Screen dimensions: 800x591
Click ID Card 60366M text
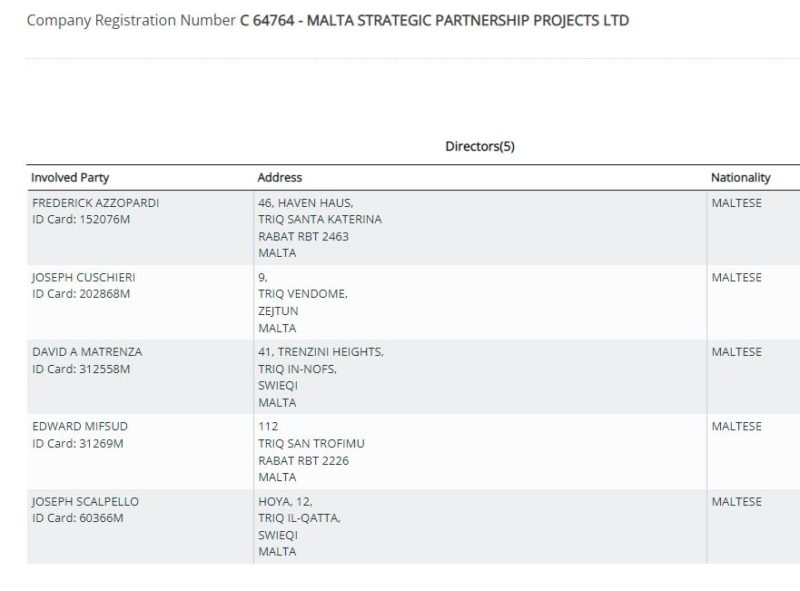[78, 518]
